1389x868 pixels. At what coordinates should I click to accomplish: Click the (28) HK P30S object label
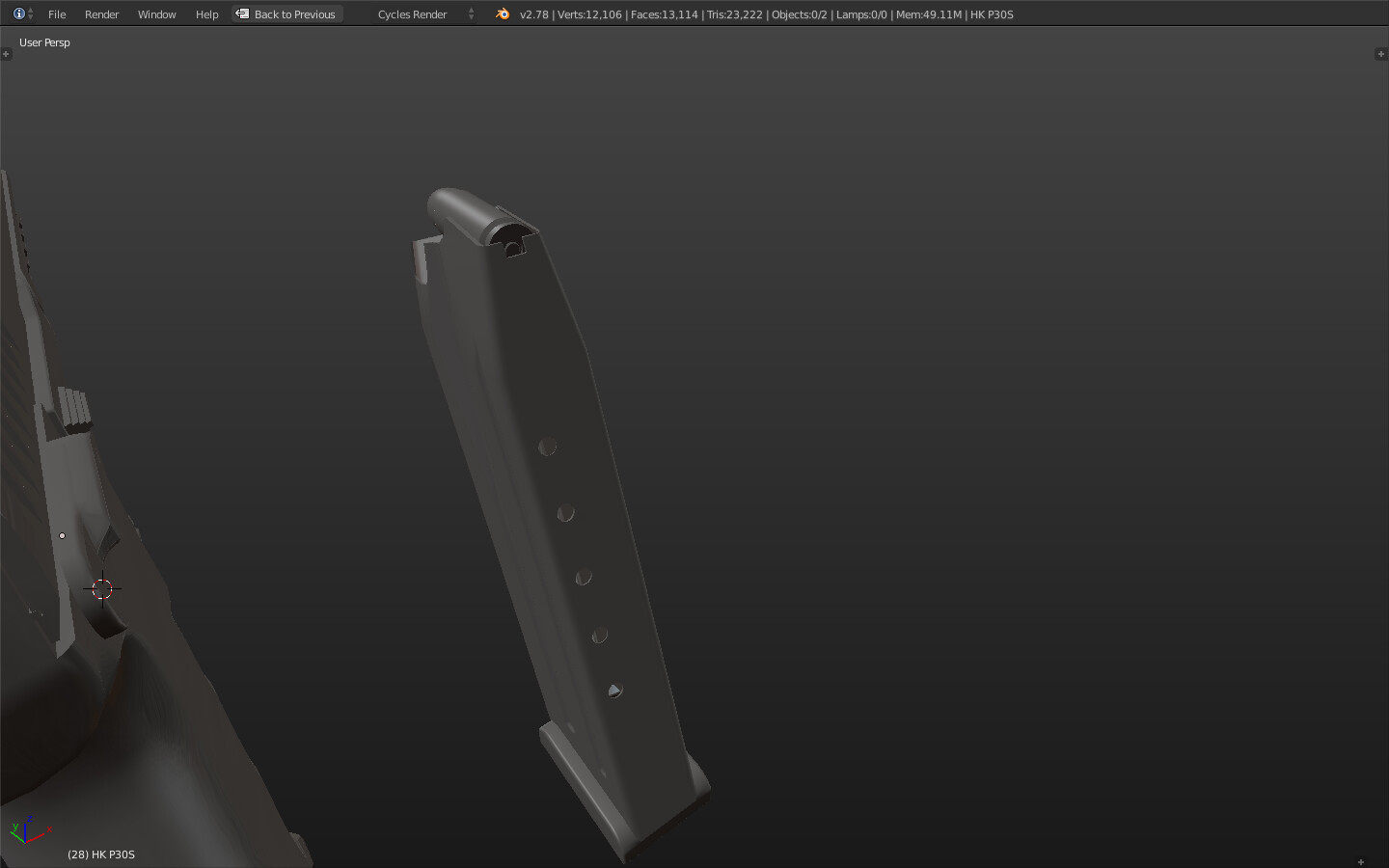pyautogui.click(x=101, y=854)
